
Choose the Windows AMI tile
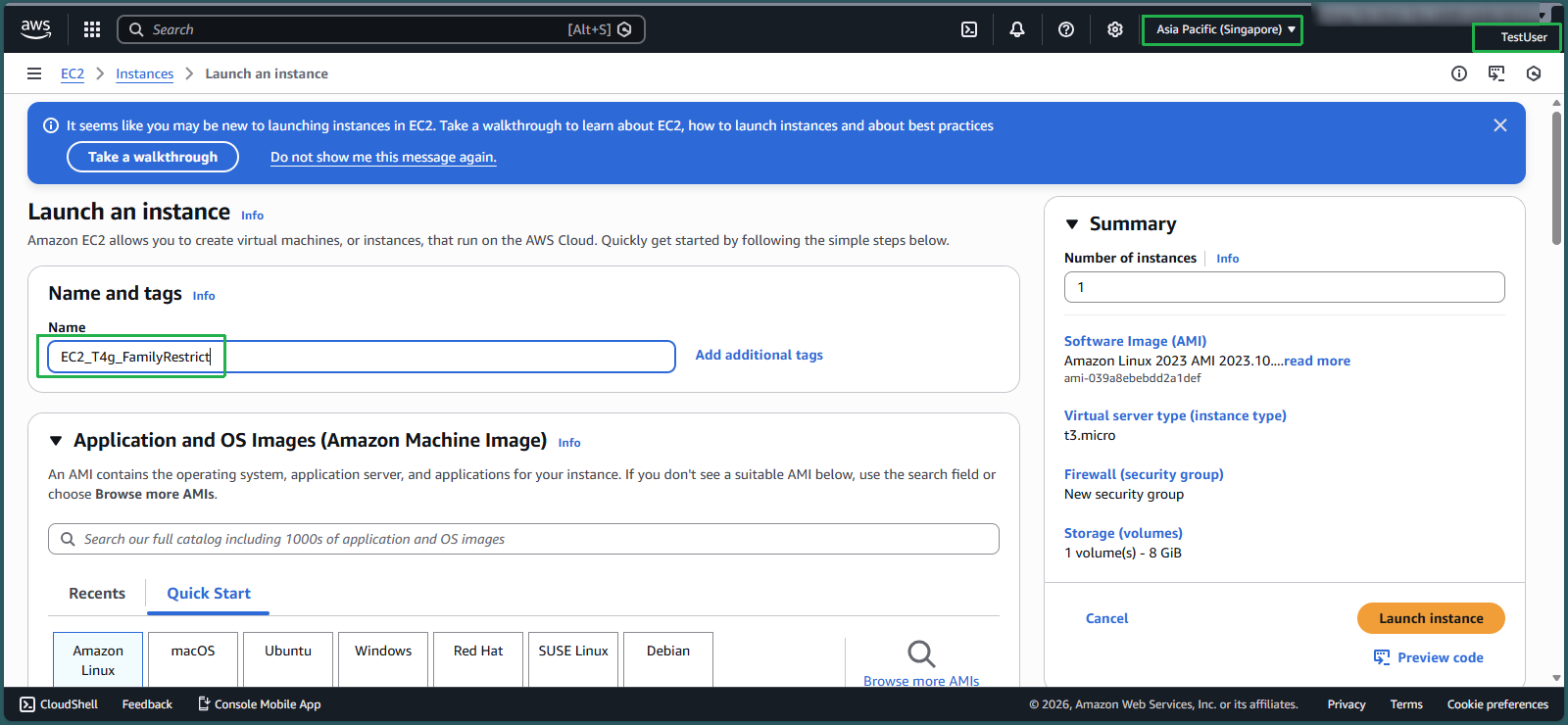[383, 658]
